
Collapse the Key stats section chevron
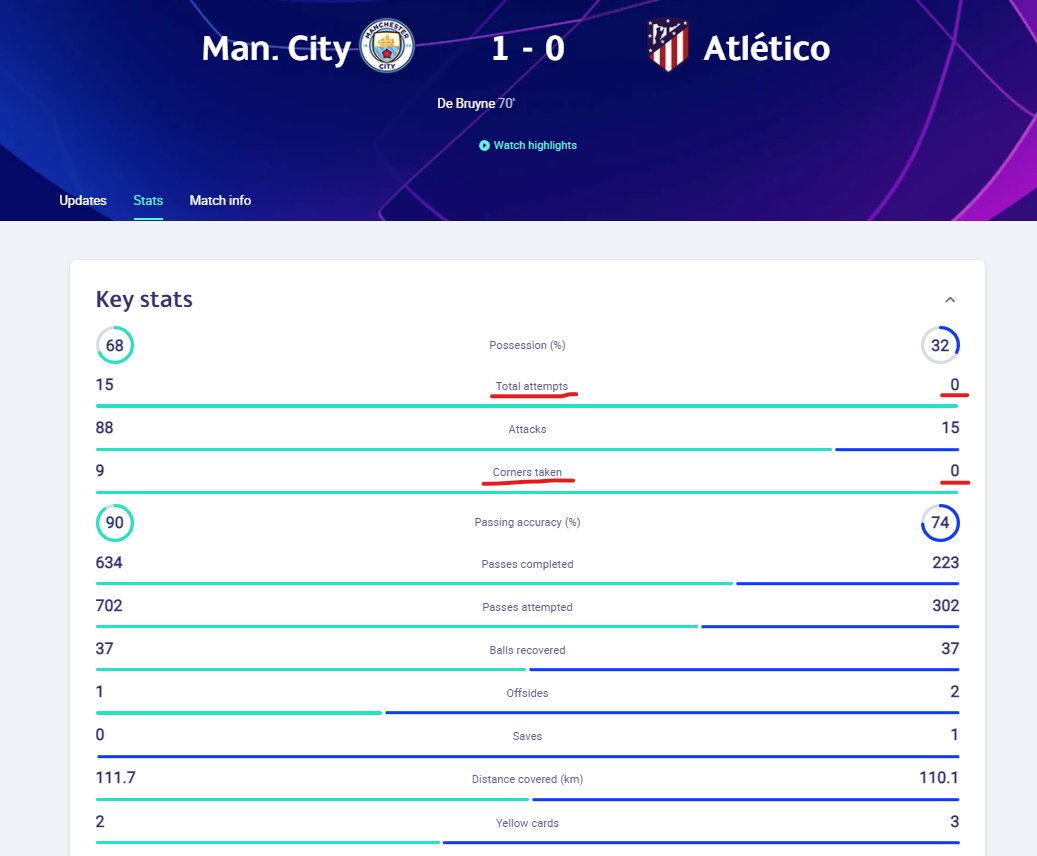click(950, 299)
